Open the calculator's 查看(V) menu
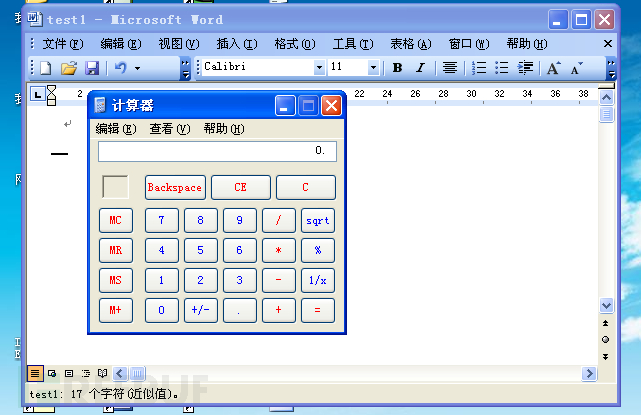Image resolution: width=641 pixels, height=415 pixels. [x=170, y=129]
